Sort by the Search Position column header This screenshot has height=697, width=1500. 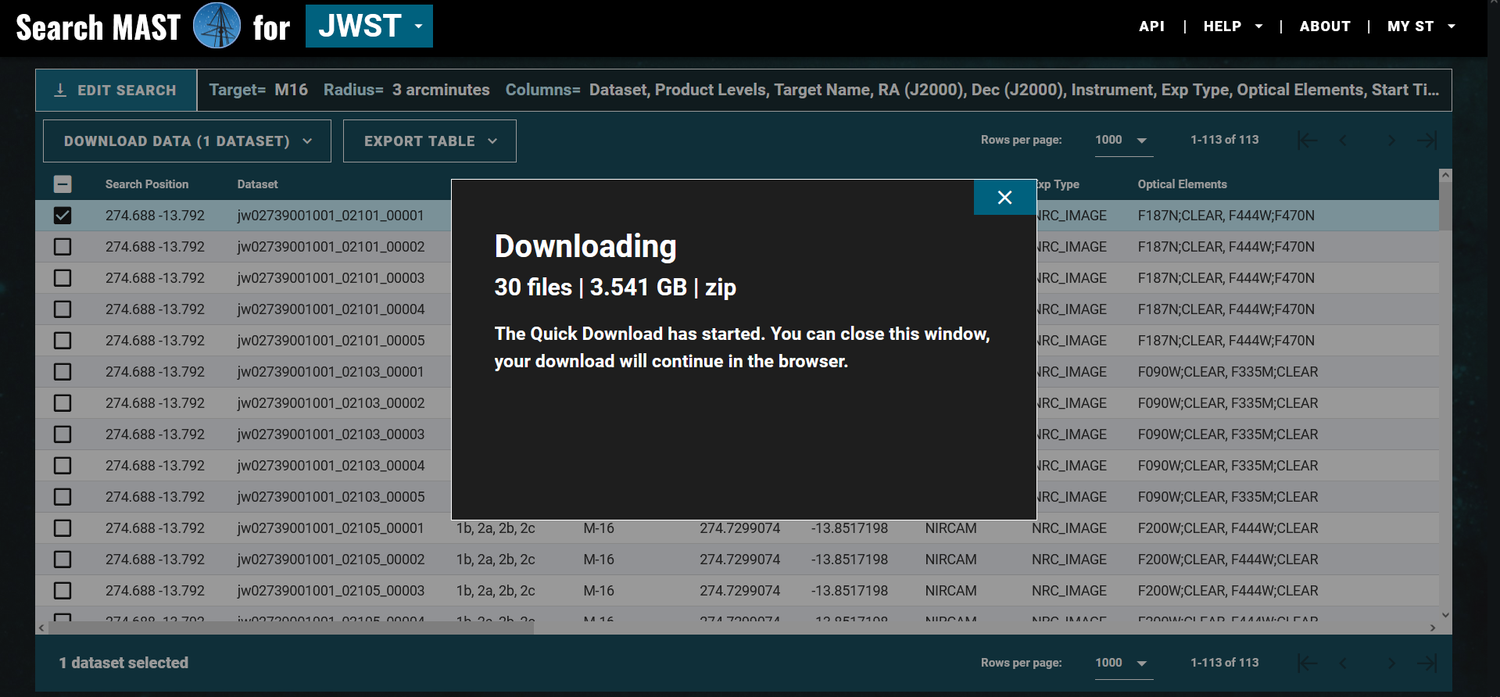(147, 184)
